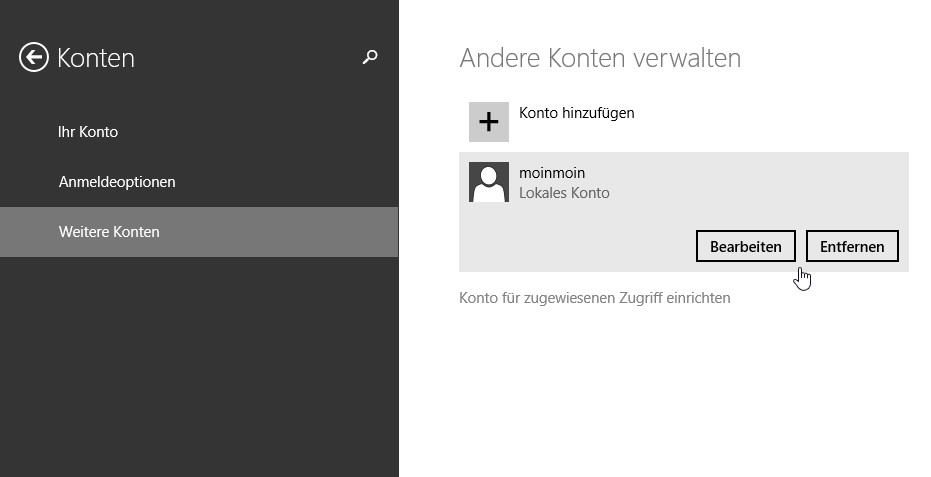
Task: Click blank space left of Bearbeiten button
Action: coord(576,246)
